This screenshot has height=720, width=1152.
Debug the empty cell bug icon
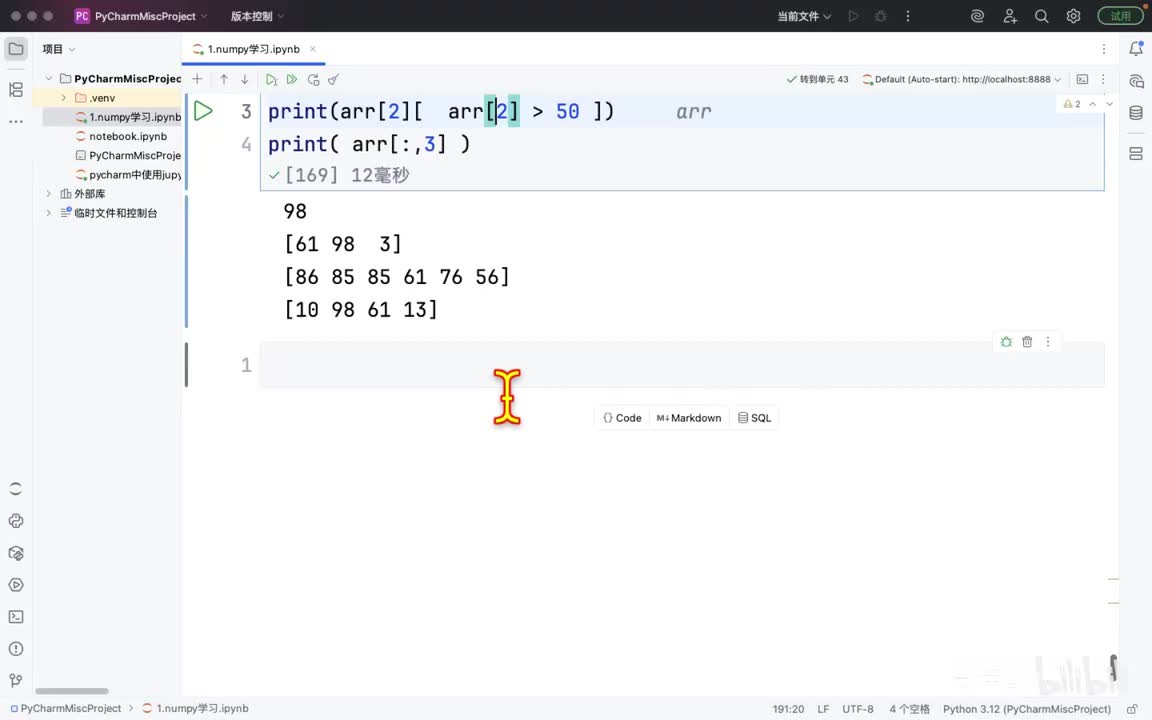1006,342
